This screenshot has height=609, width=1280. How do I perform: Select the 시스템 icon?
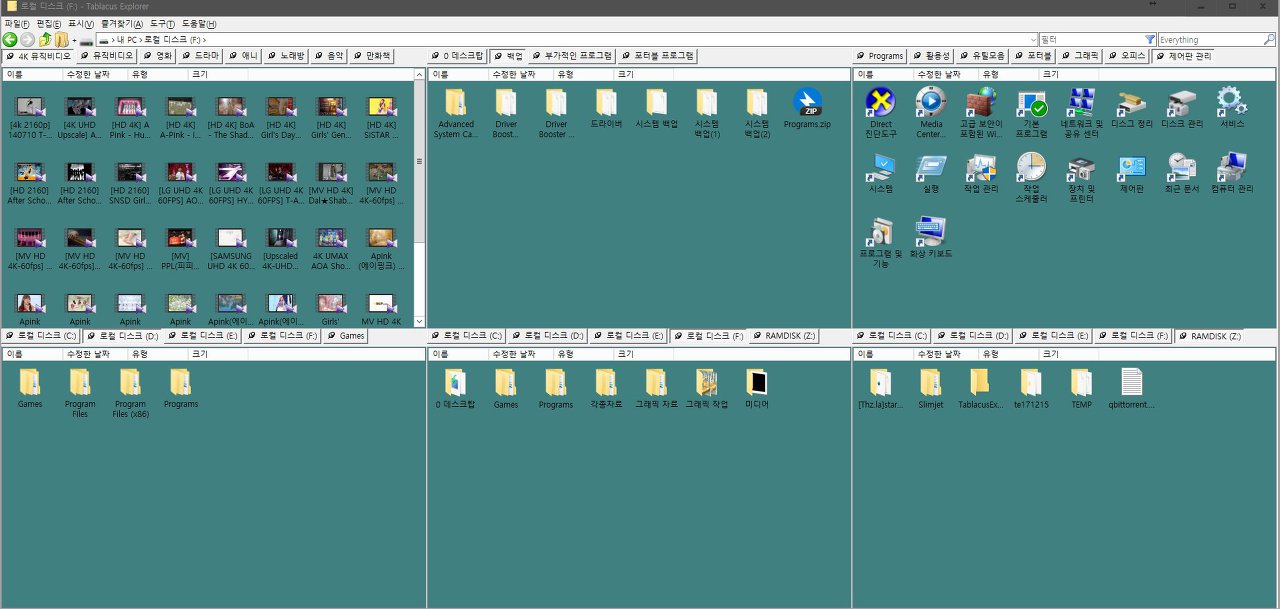pos(880,167)
